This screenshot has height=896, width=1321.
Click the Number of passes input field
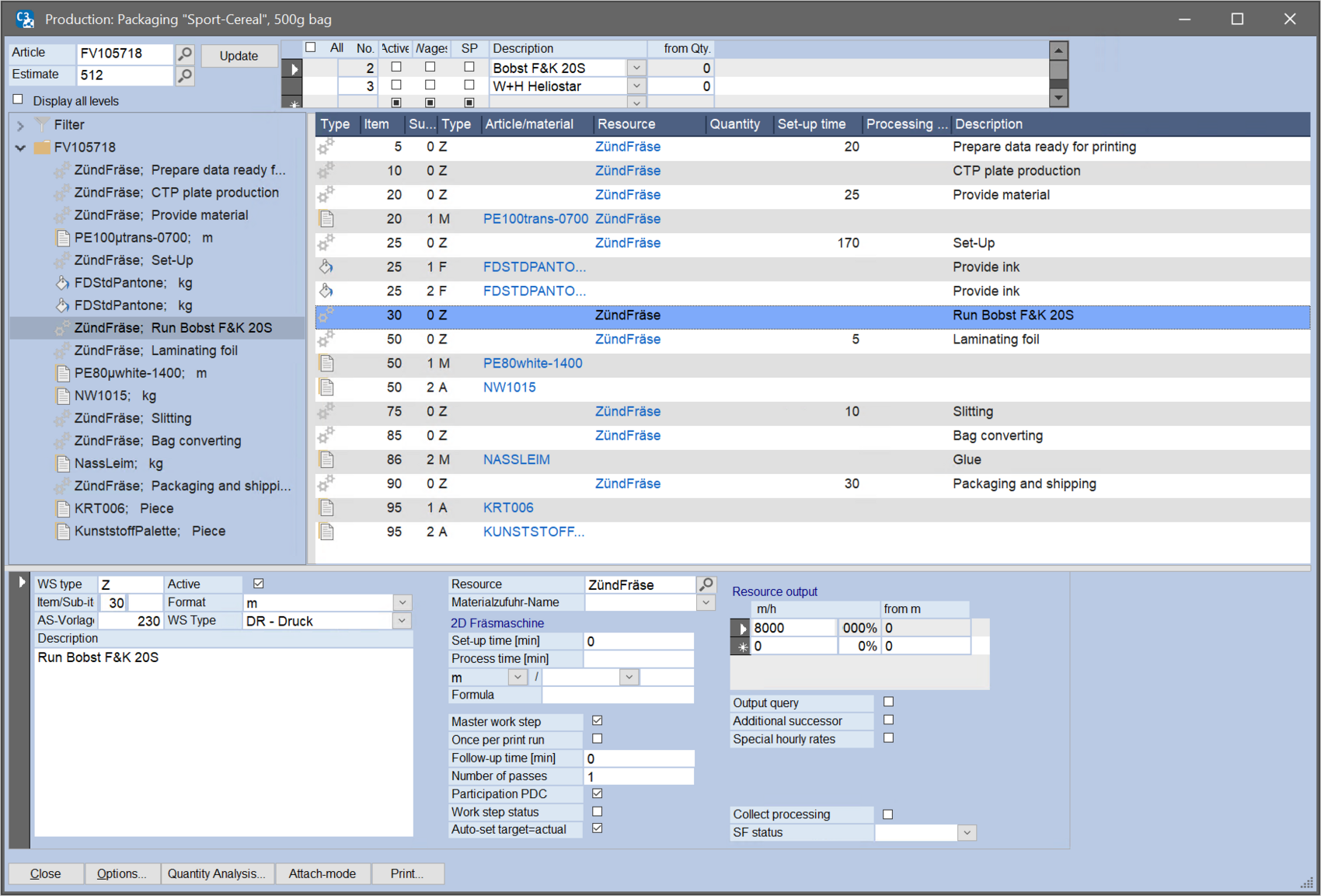639,776
